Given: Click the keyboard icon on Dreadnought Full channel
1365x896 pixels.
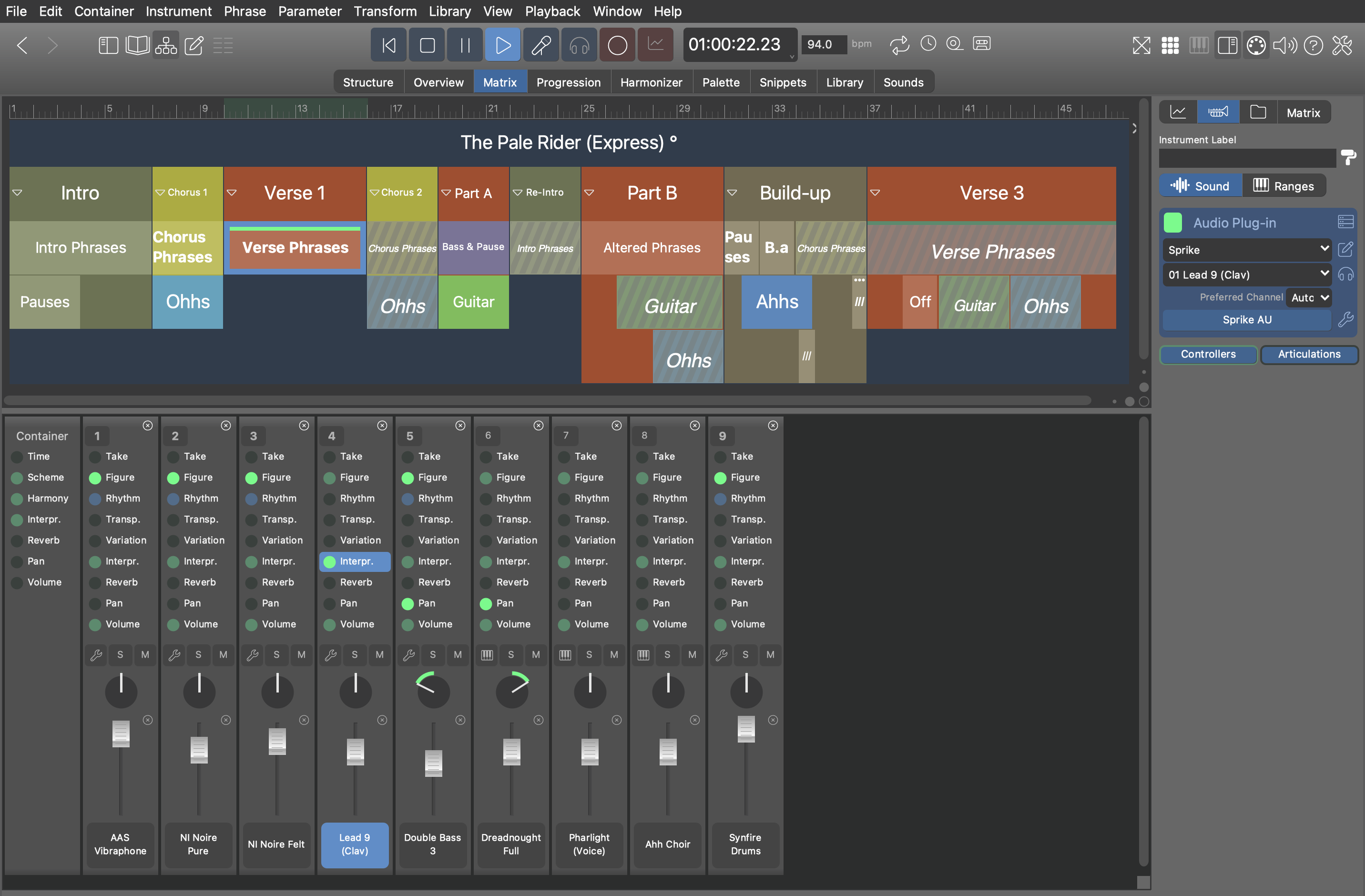Looking at the screenshot, I should [x=487, y=654].
